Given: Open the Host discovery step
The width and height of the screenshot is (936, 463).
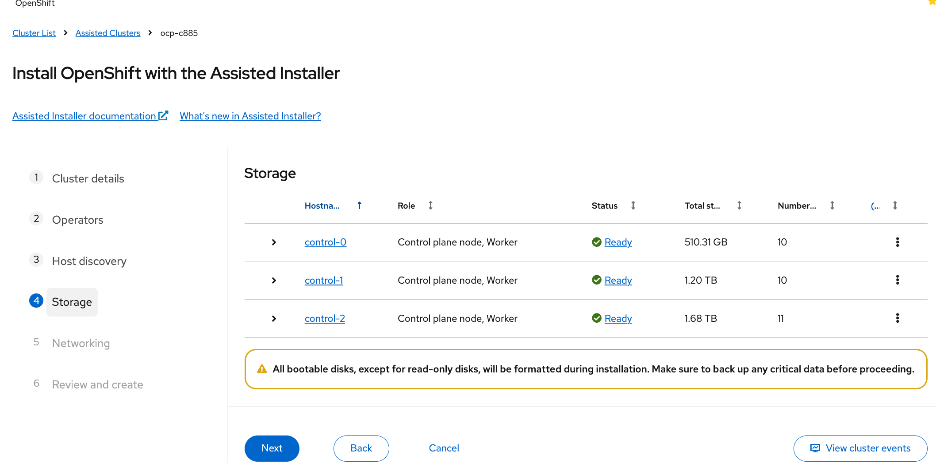Looking at the screenshot, I should [89, 261].
